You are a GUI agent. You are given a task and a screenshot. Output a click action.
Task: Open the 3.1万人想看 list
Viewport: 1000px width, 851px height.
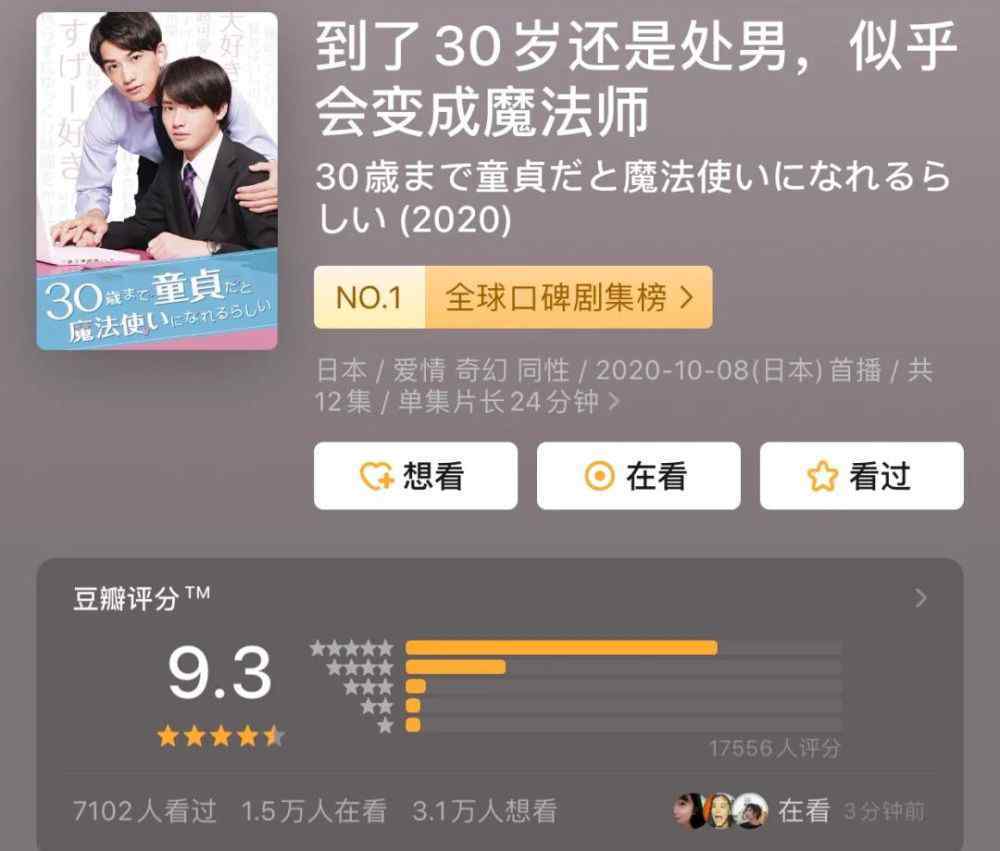(x=485, y=811)
